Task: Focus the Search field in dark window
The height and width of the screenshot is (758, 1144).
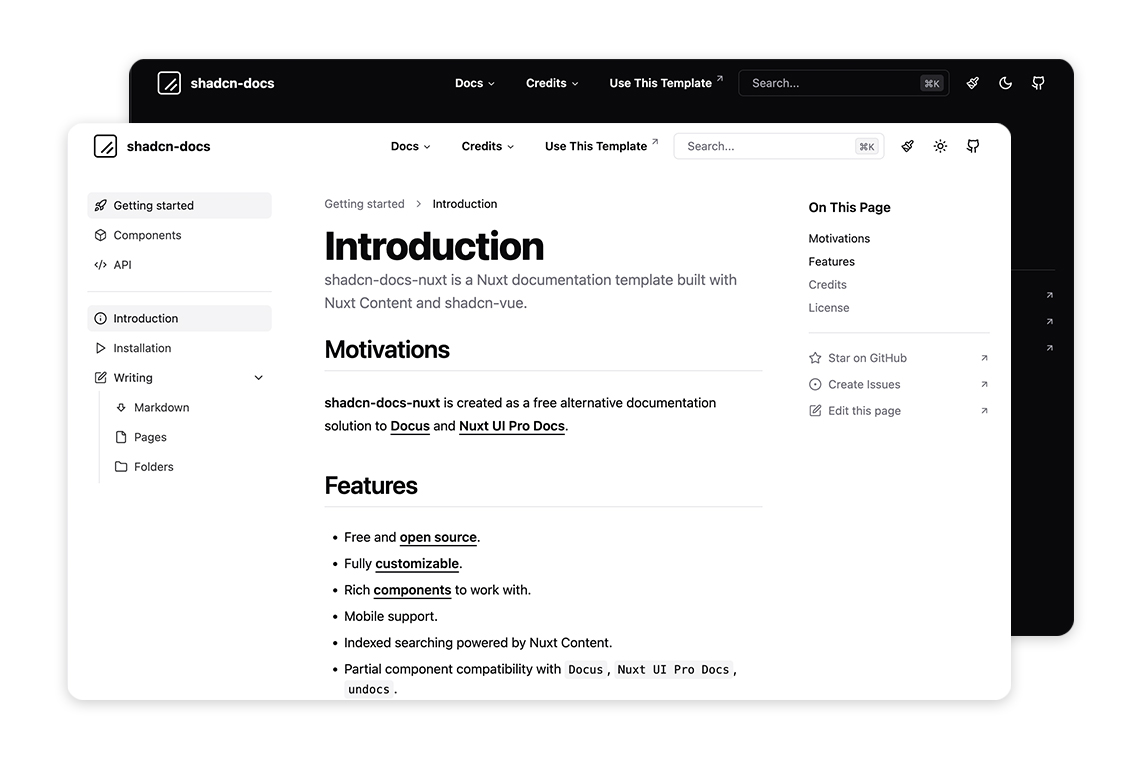Action: (844, 83)
